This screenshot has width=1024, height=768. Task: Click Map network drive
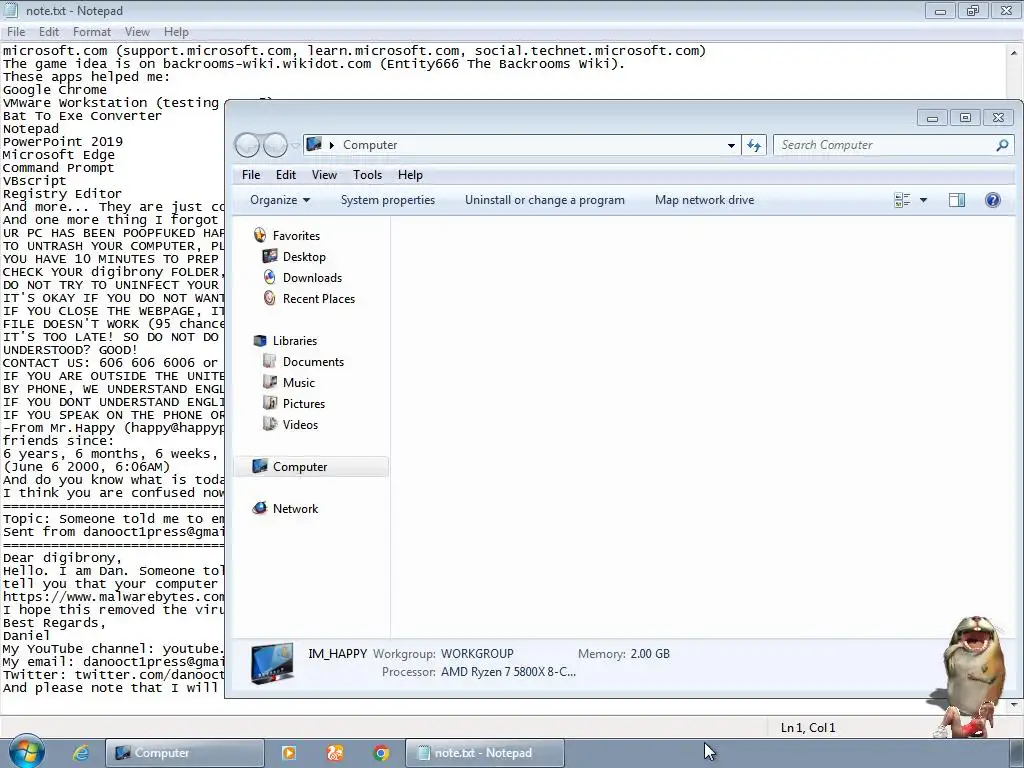click(x=704, y=200)
